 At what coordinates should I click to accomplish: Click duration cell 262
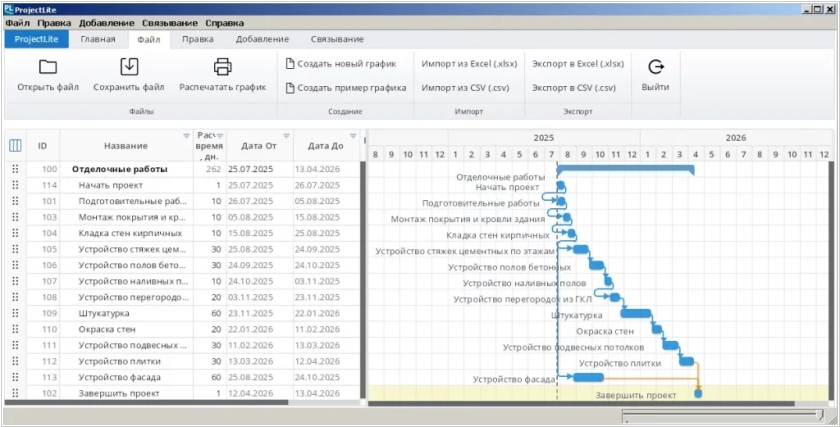click(x=213, y=169)
